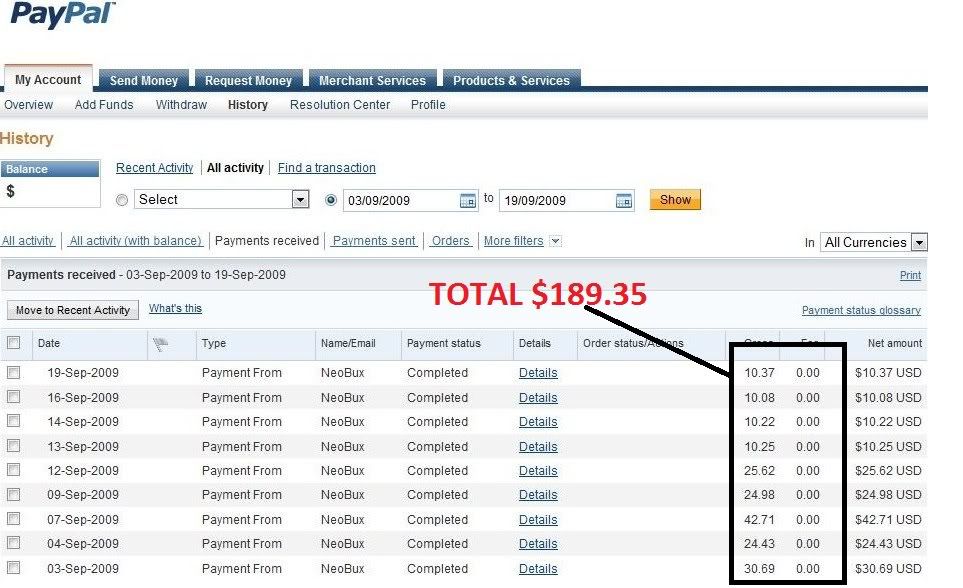Click the $30.69 USD net amount
The height and width of the screenshot is (588, 963).
(888, 569)
